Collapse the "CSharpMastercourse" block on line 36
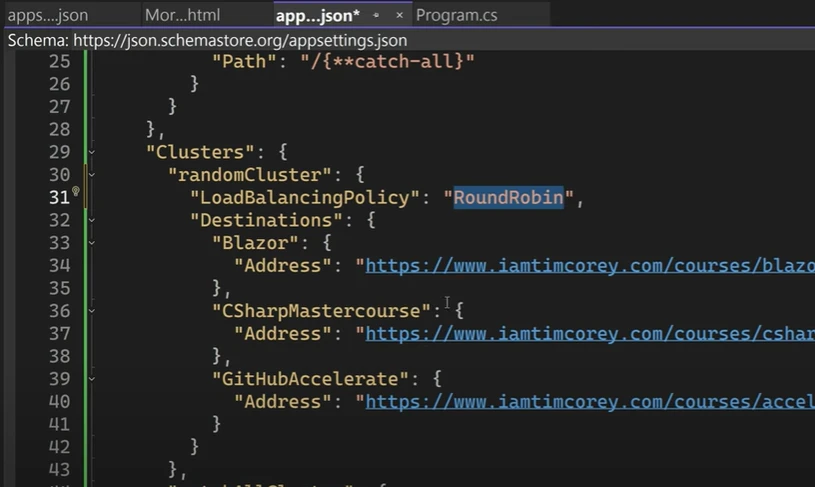 tap(91, 311)
